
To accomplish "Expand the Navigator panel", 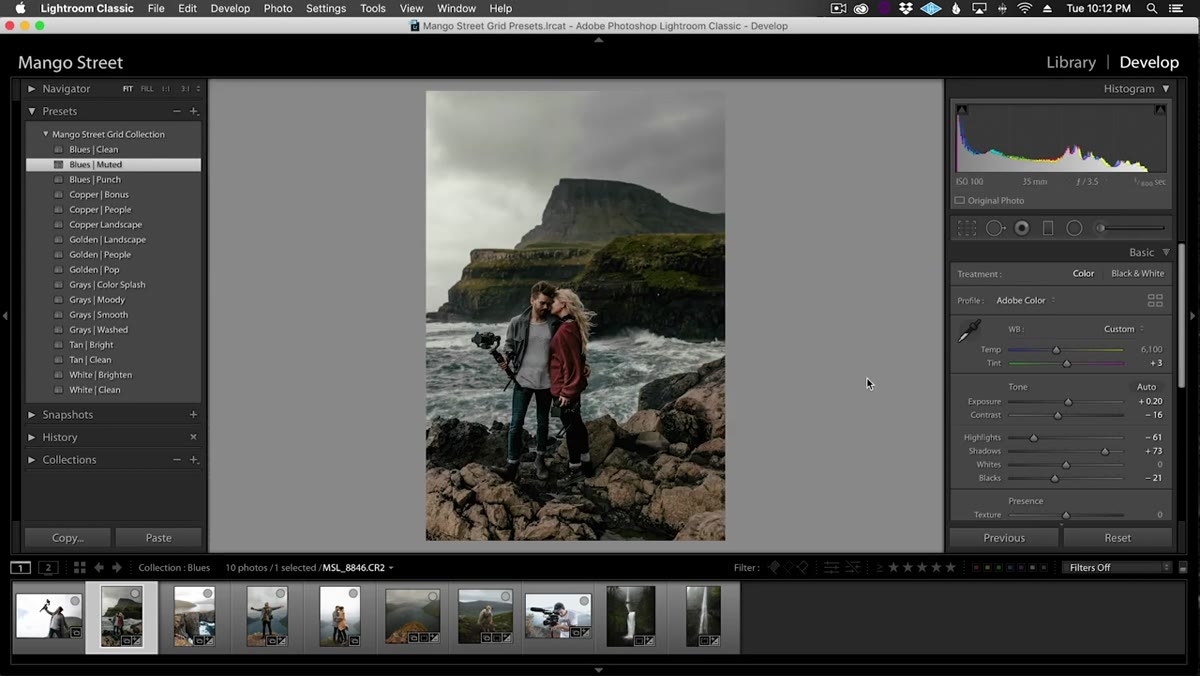I will click(x=32, y=89).
